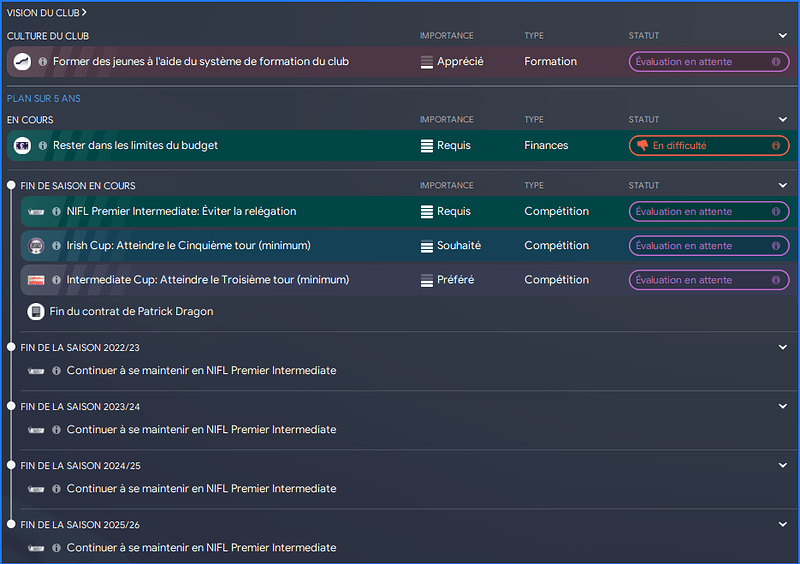Click importance bars icon next to Apprécié
The width and height of the screenshot is (800, 564).
pos(427,62)
